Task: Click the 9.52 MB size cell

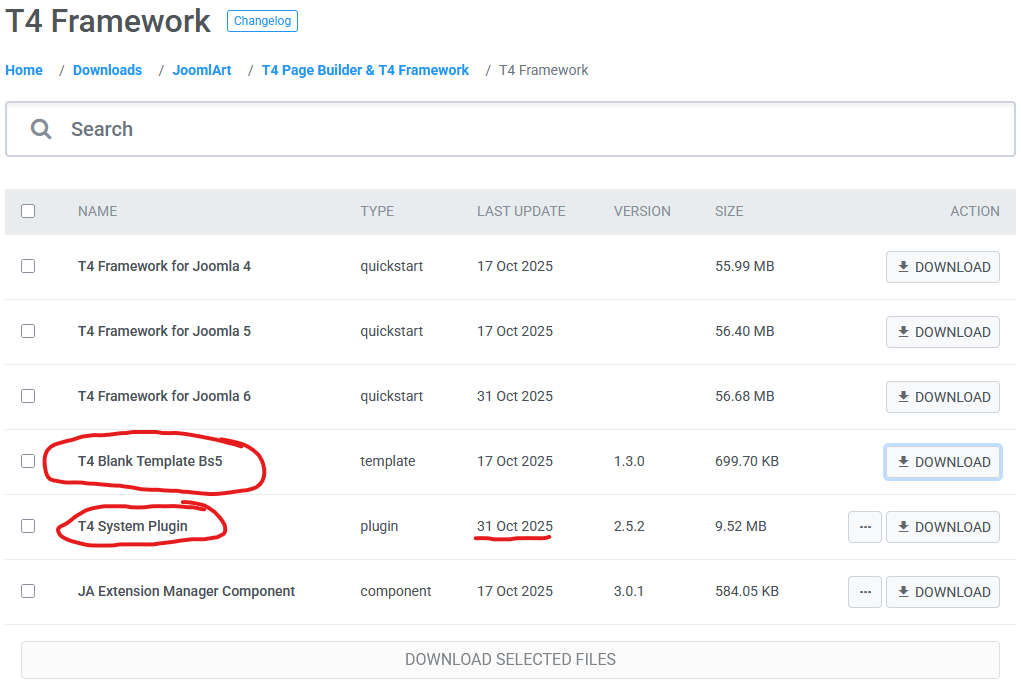Action: coord(740,526)
